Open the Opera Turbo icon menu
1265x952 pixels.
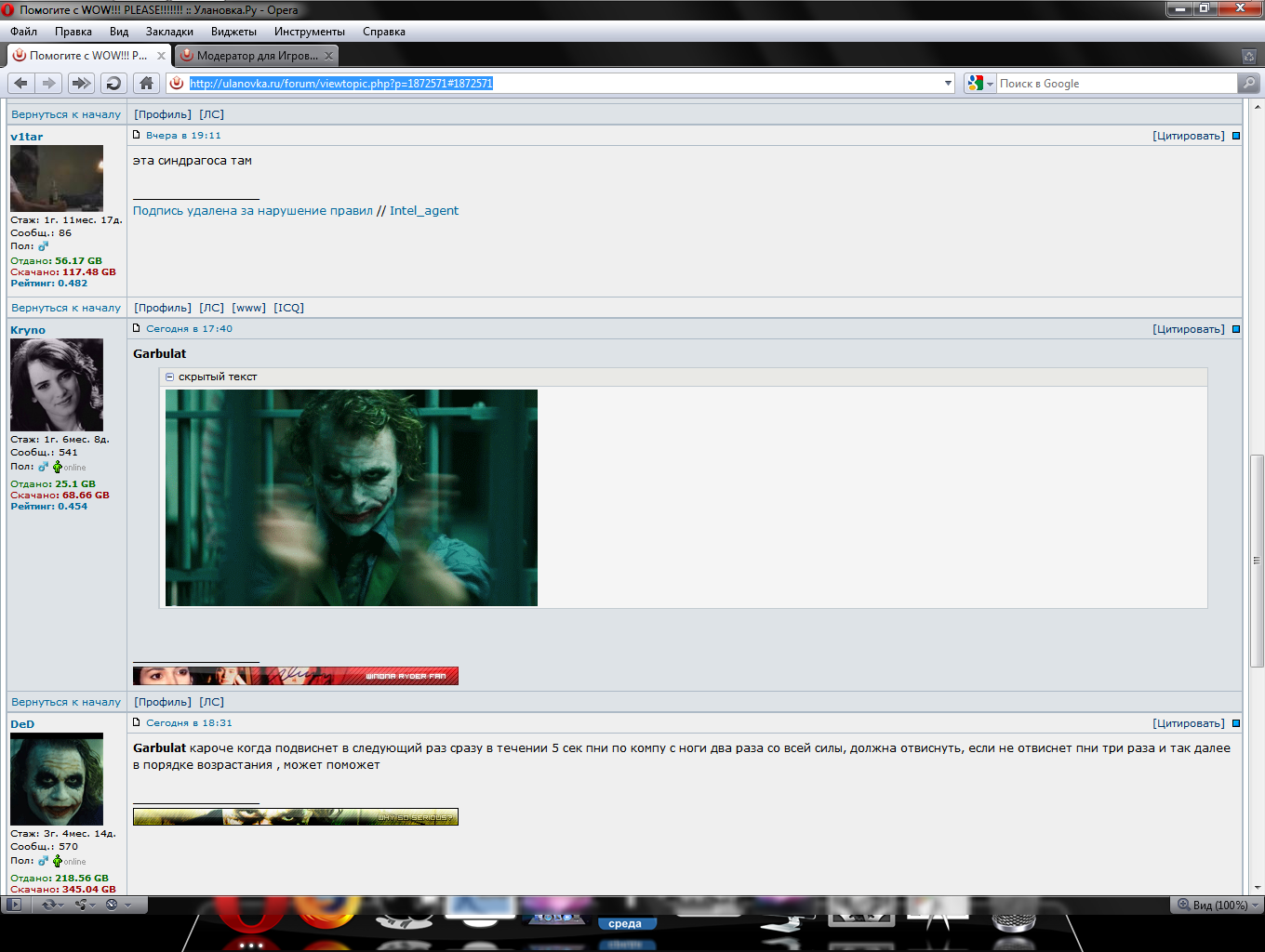pos(117,905)
